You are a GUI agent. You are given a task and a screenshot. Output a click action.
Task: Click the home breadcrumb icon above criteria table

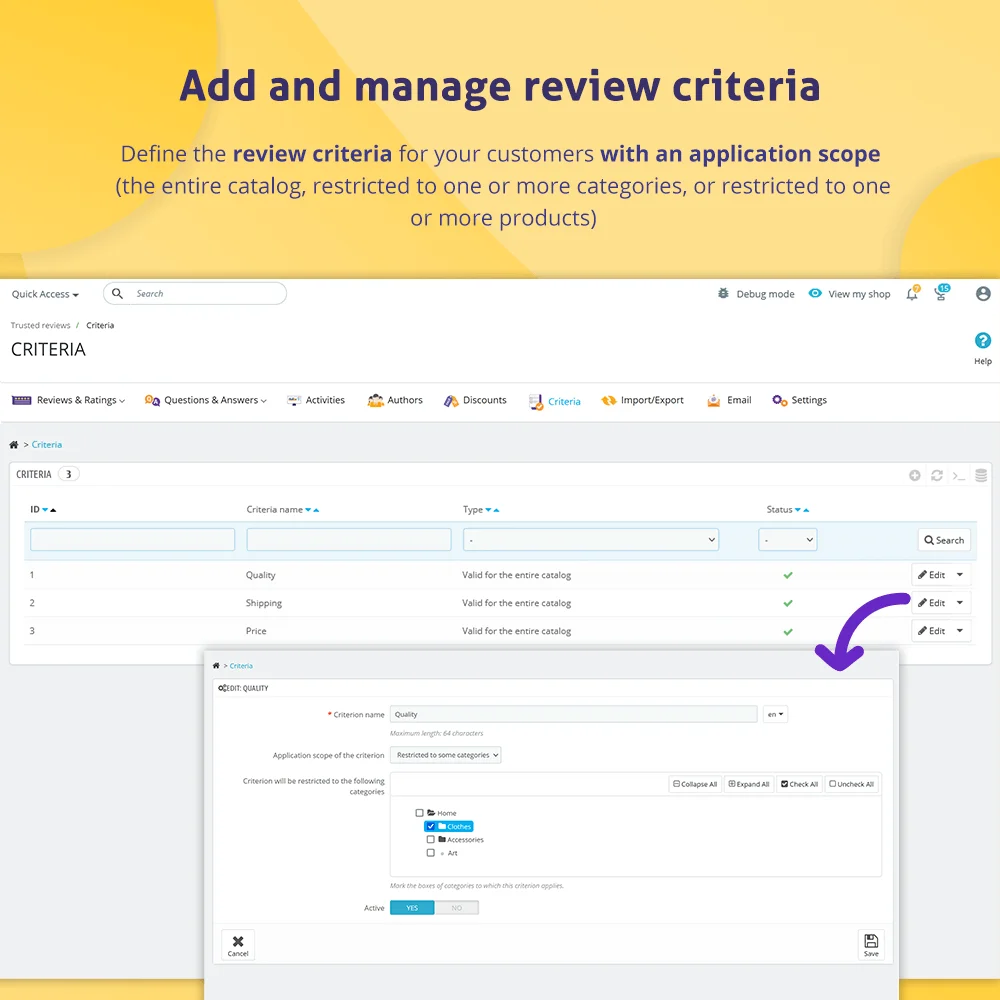(x=14, y=443)
